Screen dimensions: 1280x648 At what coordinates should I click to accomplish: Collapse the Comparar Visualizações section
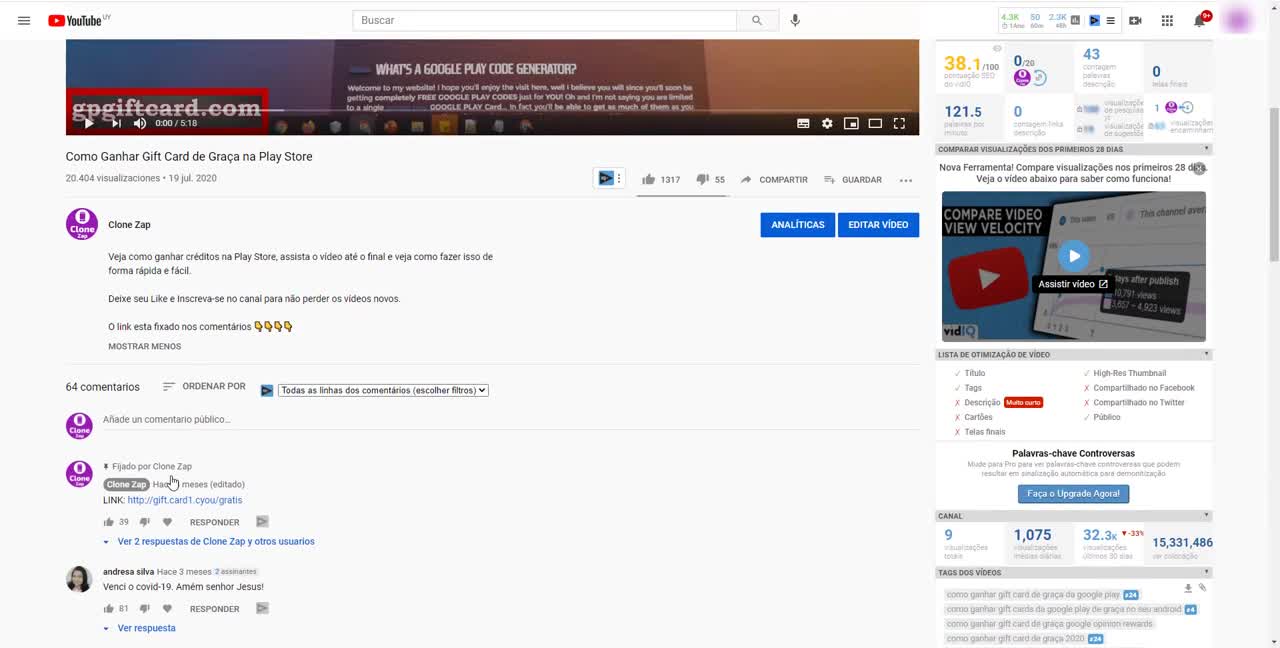point(1206,149)
